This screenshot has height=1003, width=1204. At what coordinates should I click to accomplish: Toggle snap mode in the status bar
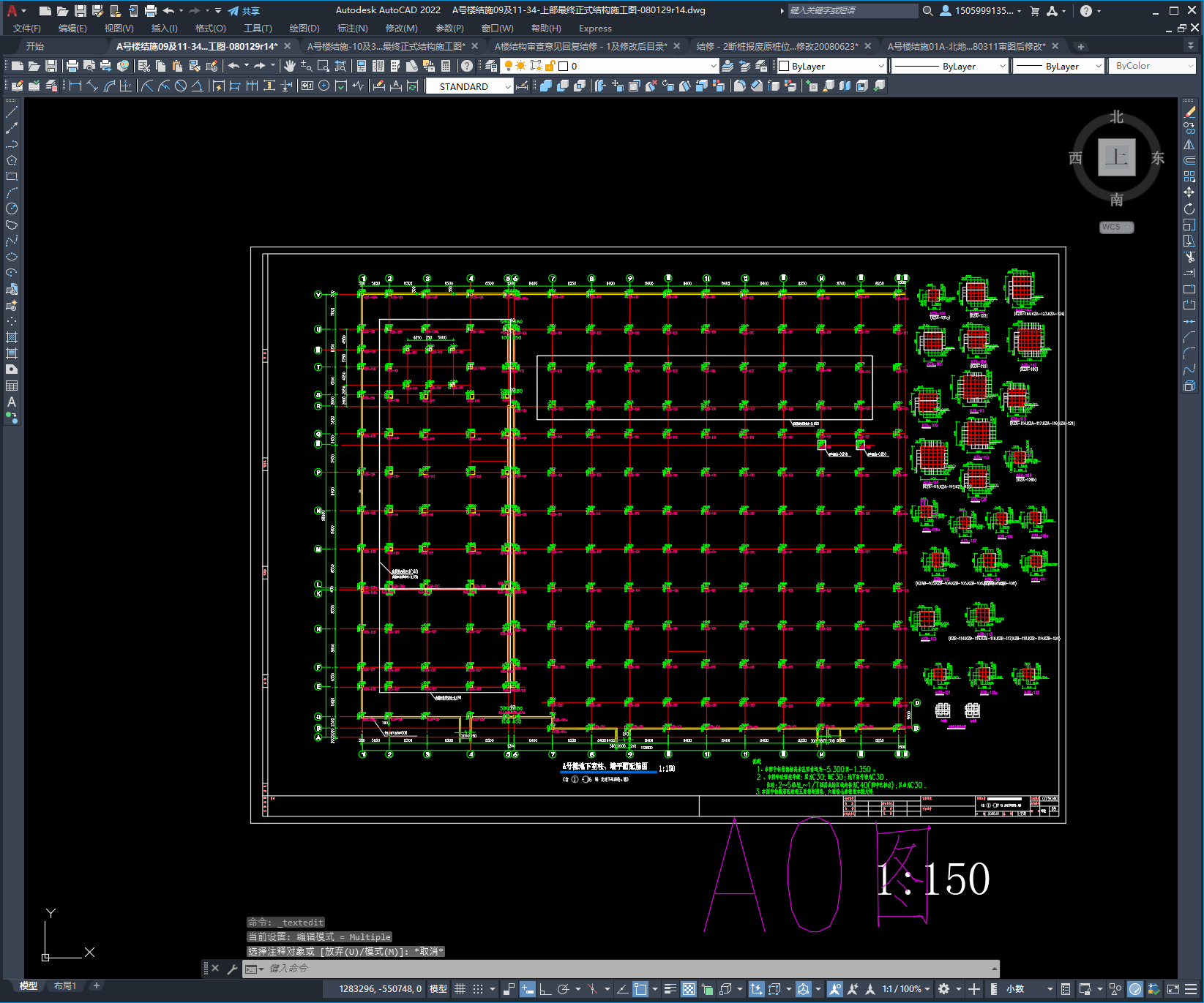point(478,989)
